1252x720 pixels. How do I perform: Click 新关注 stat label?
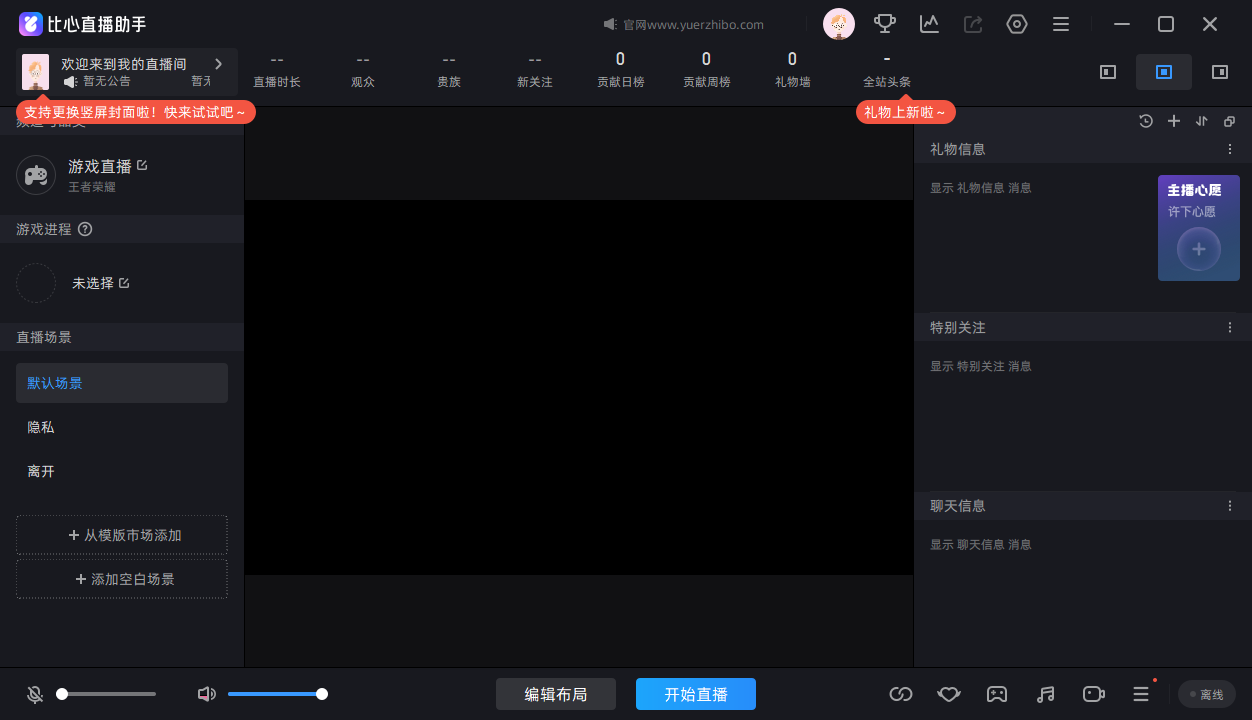[535, 82]
